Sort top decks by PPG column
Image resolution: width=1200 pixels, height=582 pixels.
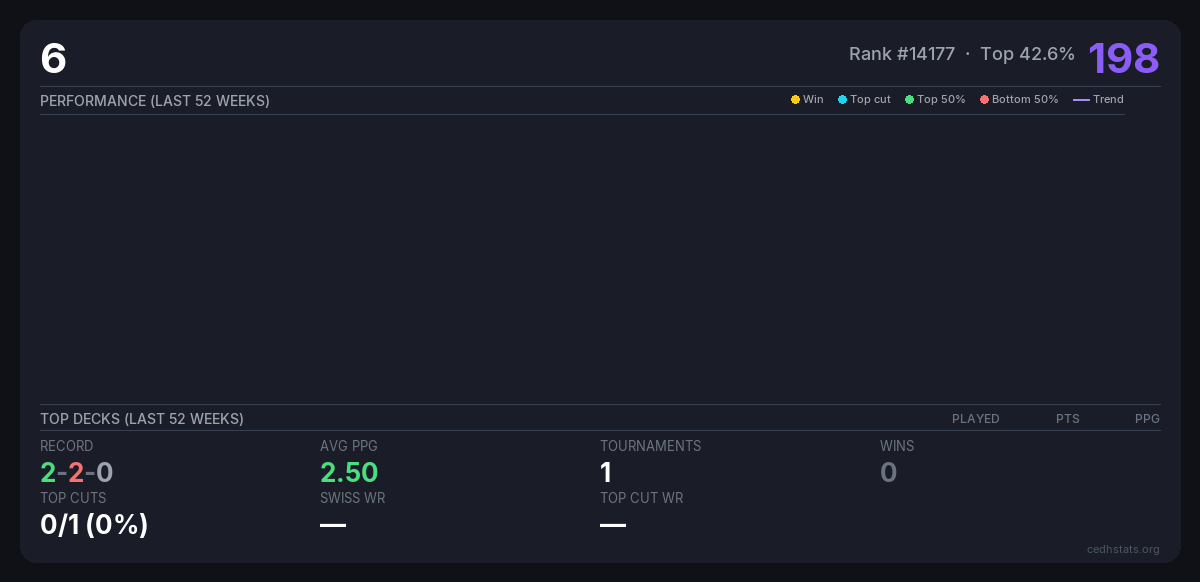point(1147,419)
